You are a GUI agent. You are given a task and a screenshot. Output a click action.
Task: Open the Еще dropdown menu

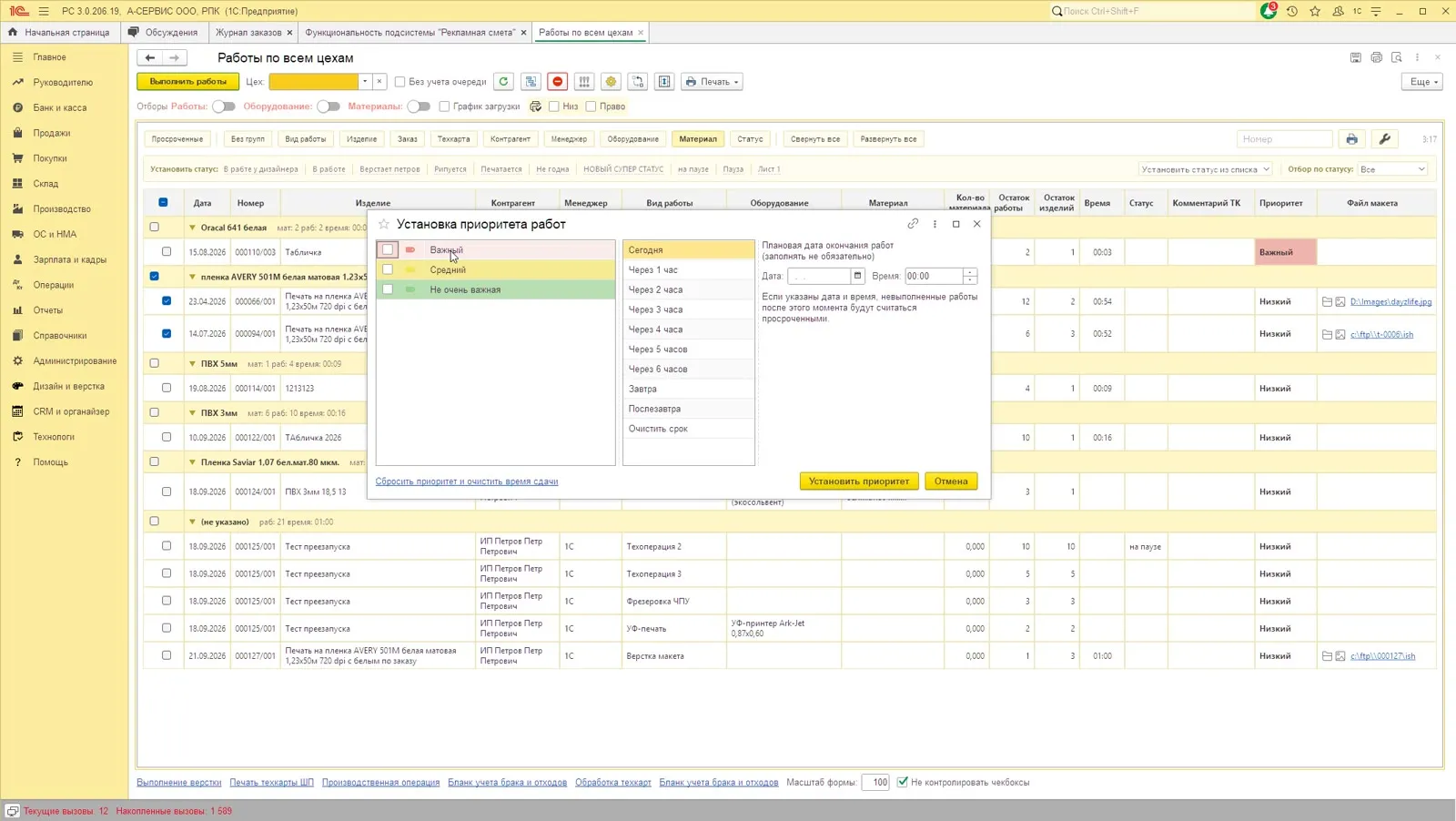tap(1423, 82)
